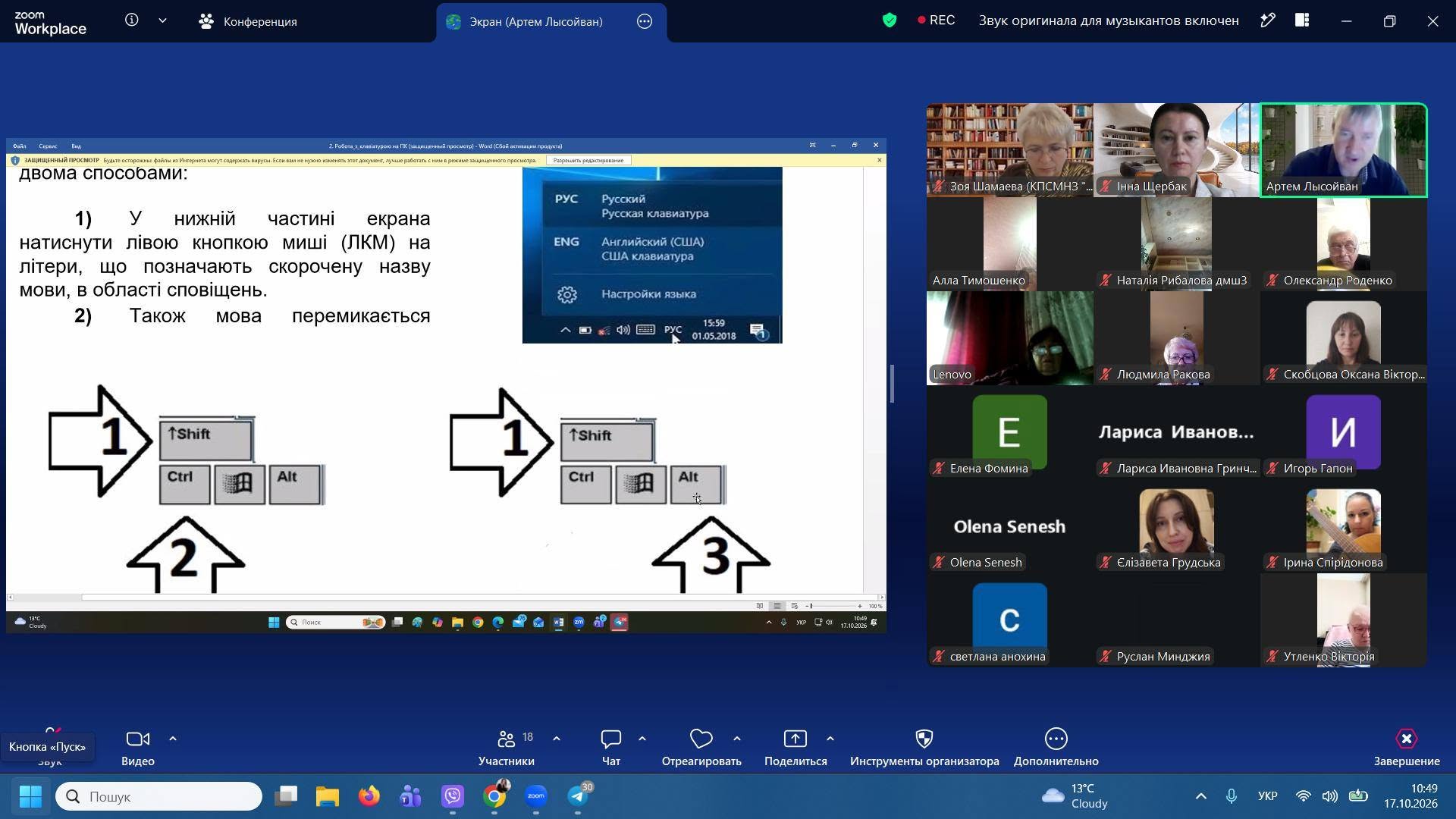Switch to the Конференция tab
The width and height of the screenshot is (1456, 819).
coord(248,21)
